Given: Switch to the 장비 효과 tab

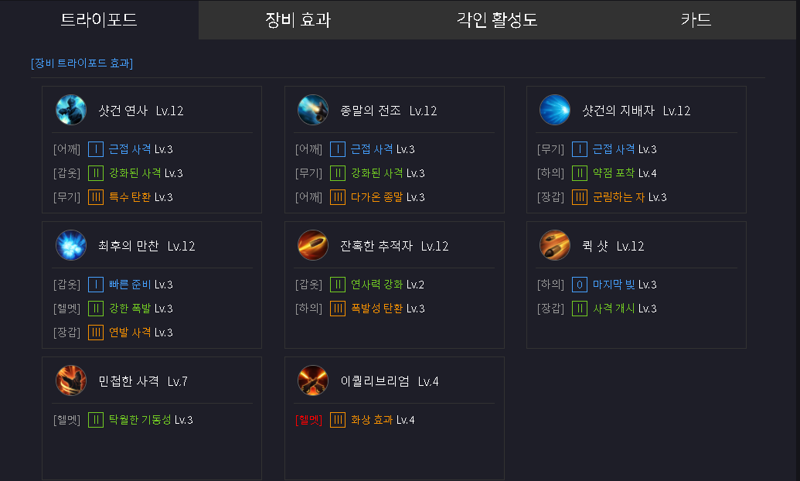Looking at the screenshot, I should click(x=298, y=20).
